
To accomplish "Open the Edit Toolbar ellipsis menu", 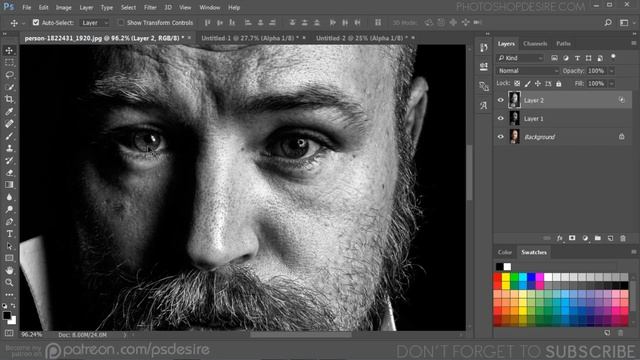I will 9,294.
